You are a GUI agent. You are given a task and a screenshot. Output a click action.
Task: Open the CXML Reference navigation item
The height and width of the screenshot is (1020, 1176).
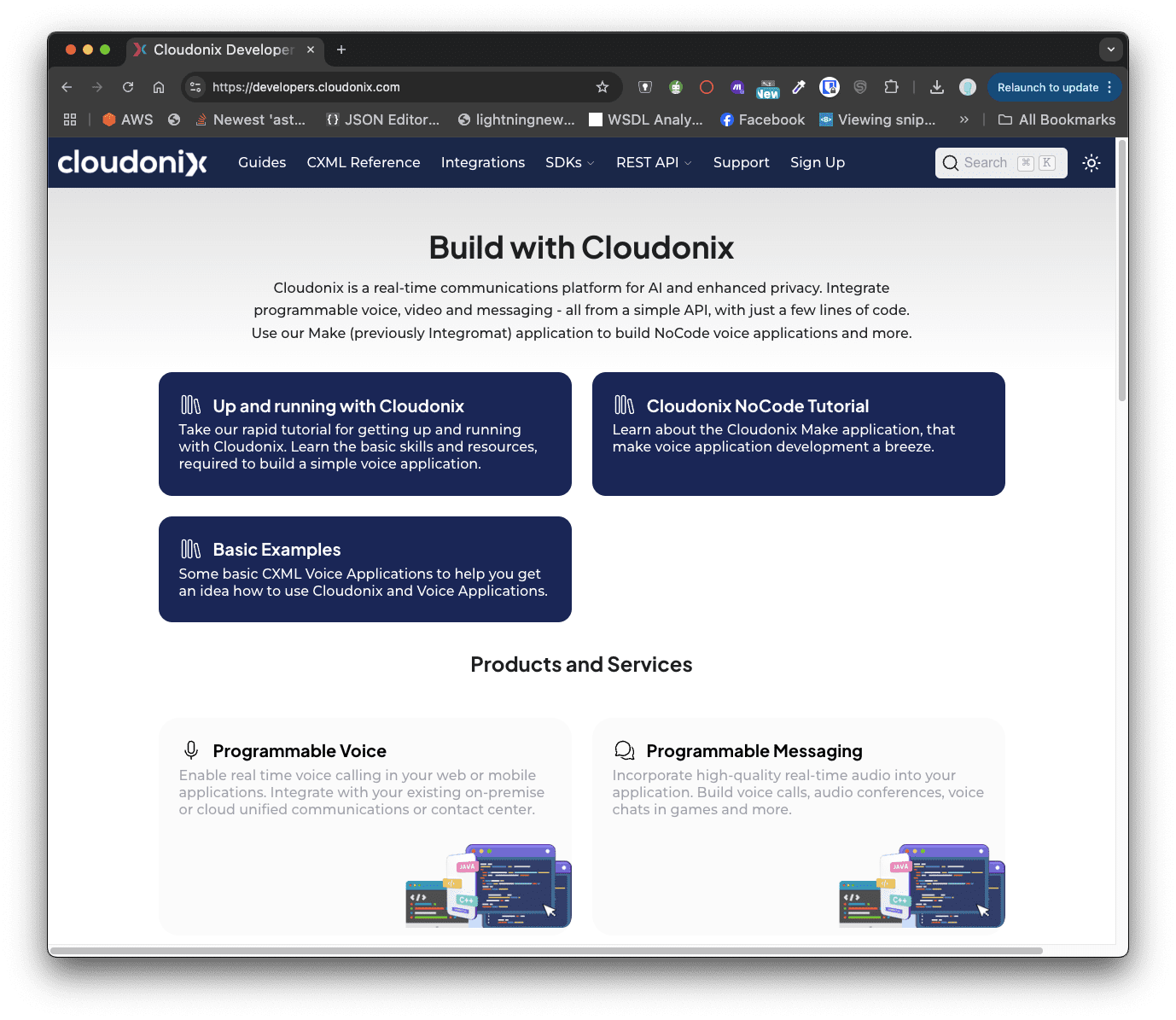[363, 162]
